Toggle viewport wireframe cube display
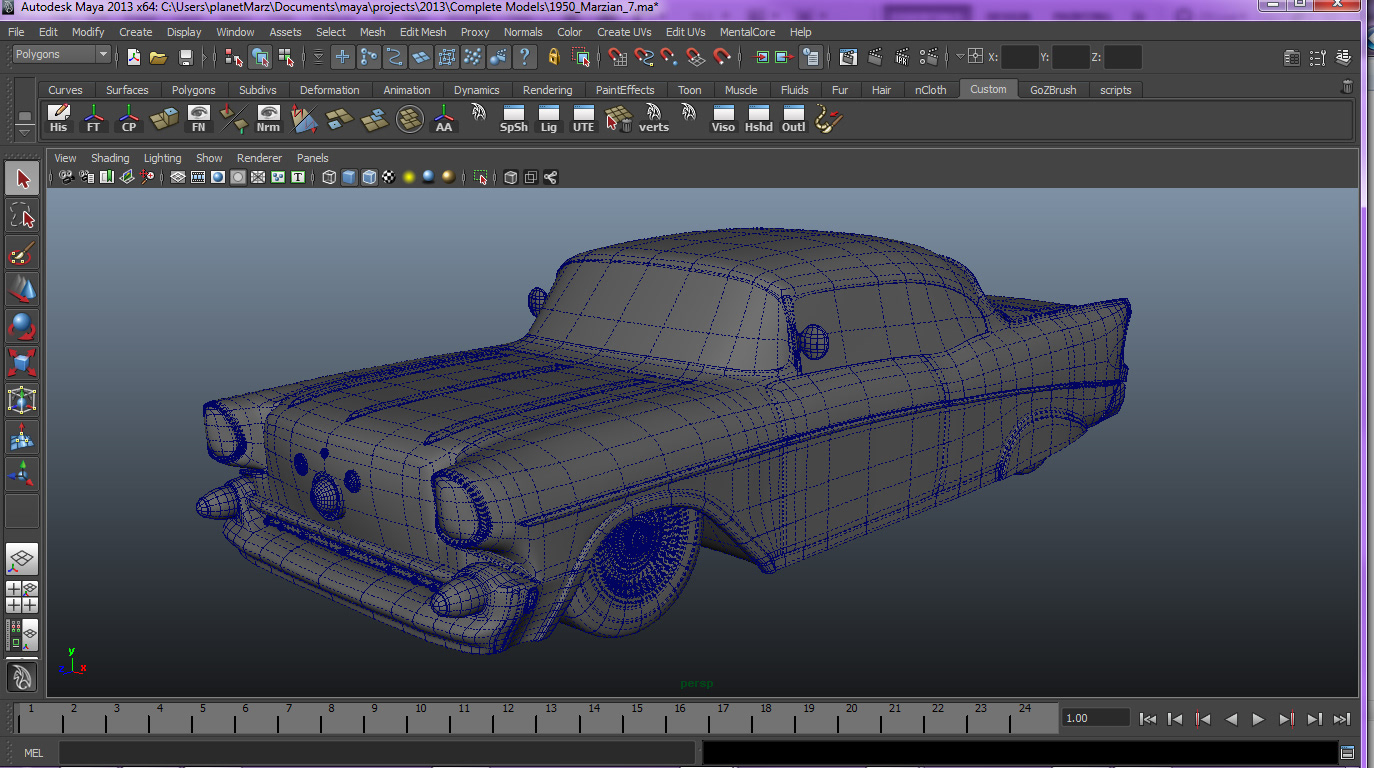1374x768 pixels. [329, 177]
